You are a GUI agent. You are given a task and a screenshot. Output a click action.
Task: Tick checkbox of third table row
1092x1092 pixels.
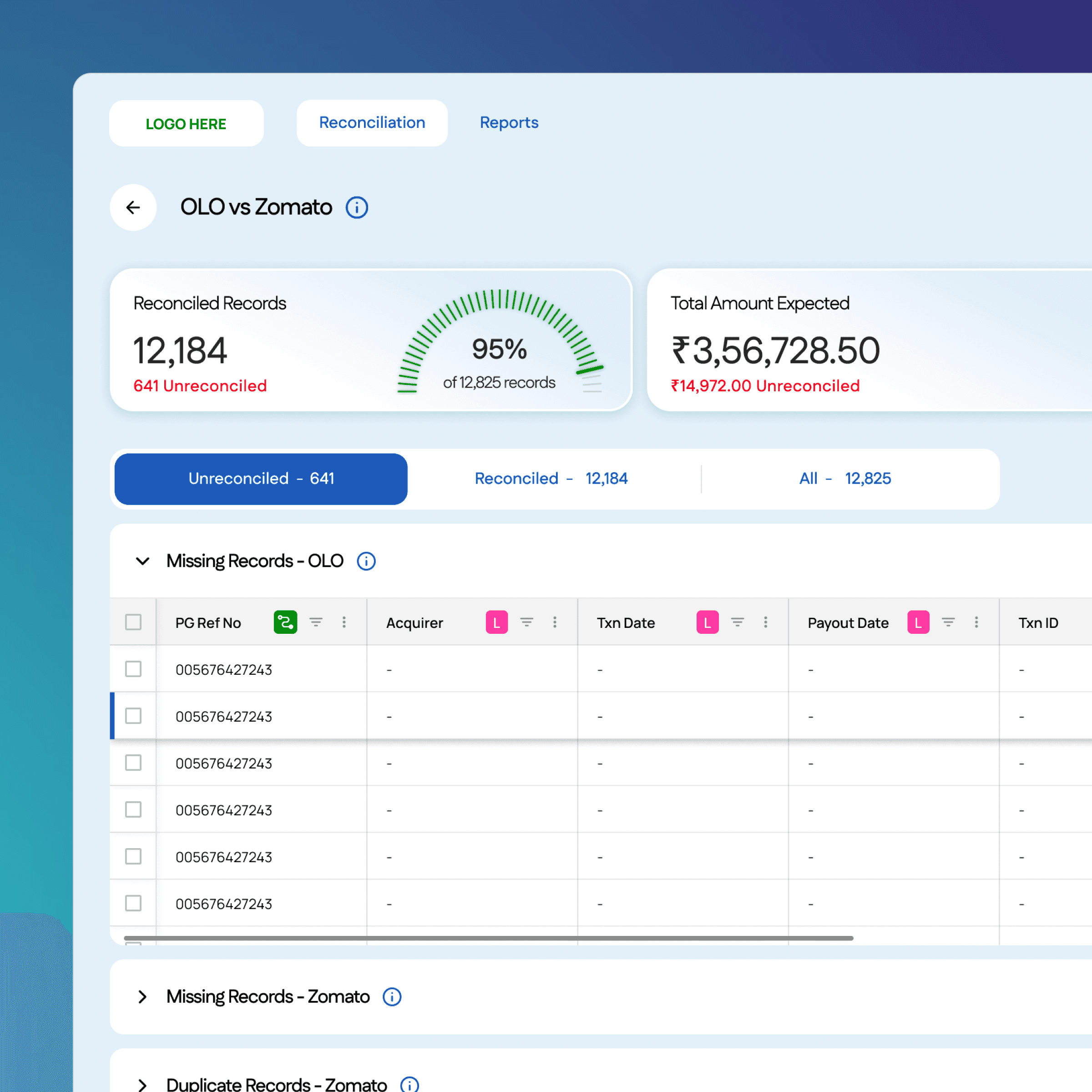click(133, 763)
